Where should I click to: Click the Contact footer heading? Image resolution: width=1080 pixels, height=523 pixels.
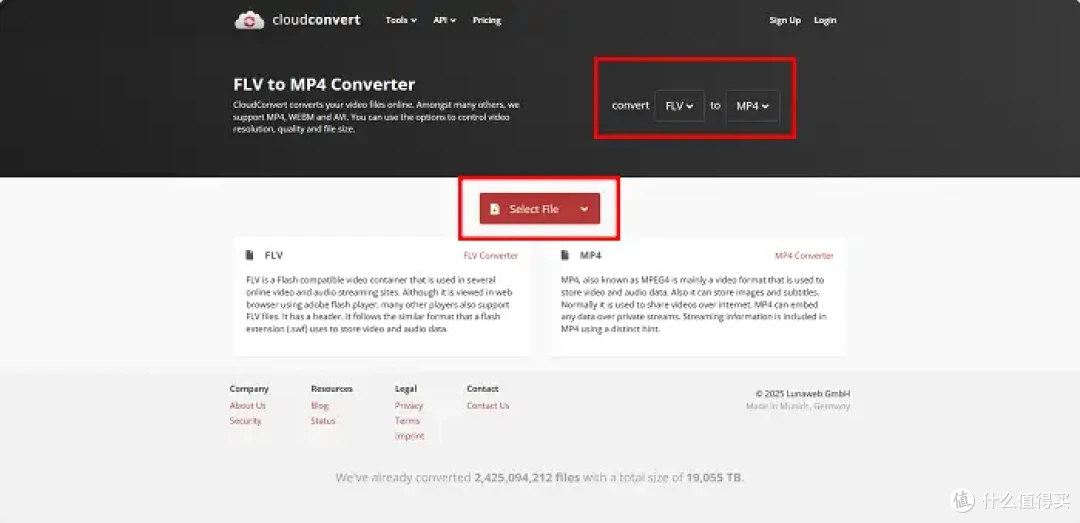[x=482, y=389]
